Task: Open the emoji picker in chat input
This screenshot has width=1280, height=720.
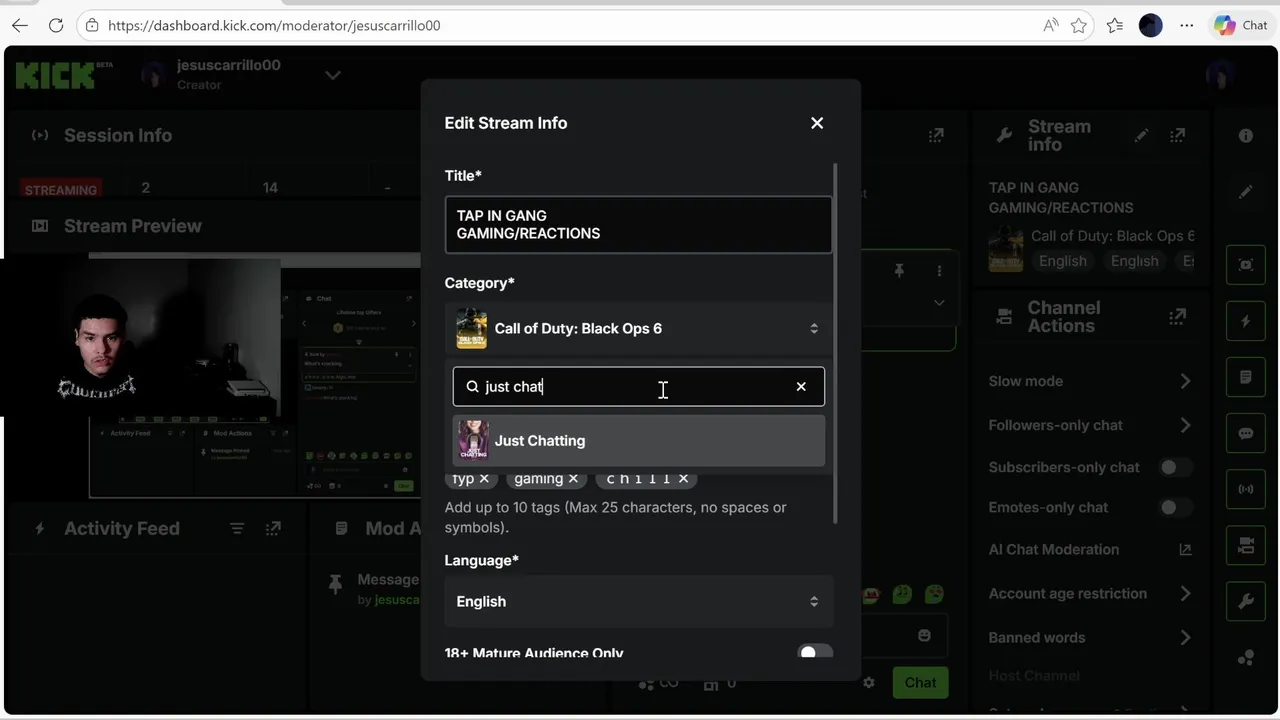Action: coord(924,636)
